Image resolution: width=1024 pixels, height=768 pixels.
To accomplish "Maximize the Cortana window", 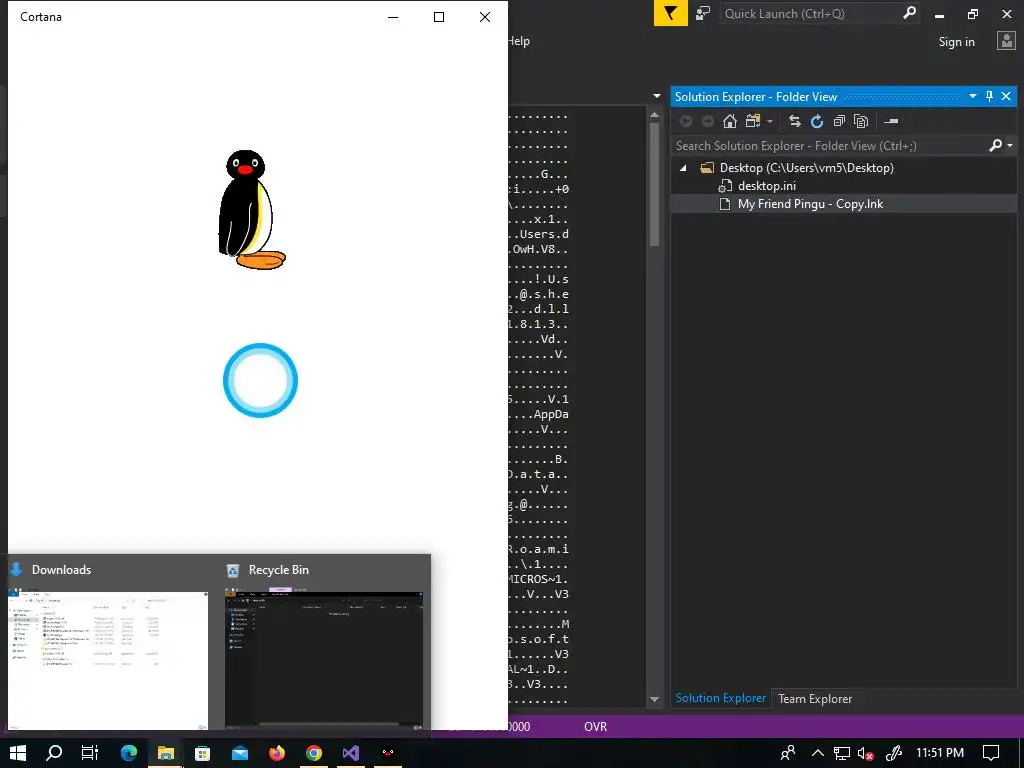I will coord(439,17).
